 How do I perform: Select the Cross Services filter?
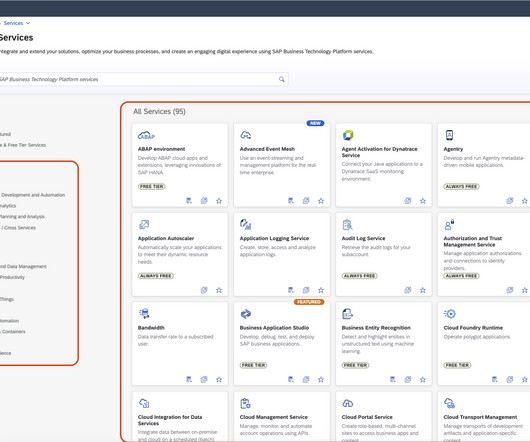tap(18, 228)
